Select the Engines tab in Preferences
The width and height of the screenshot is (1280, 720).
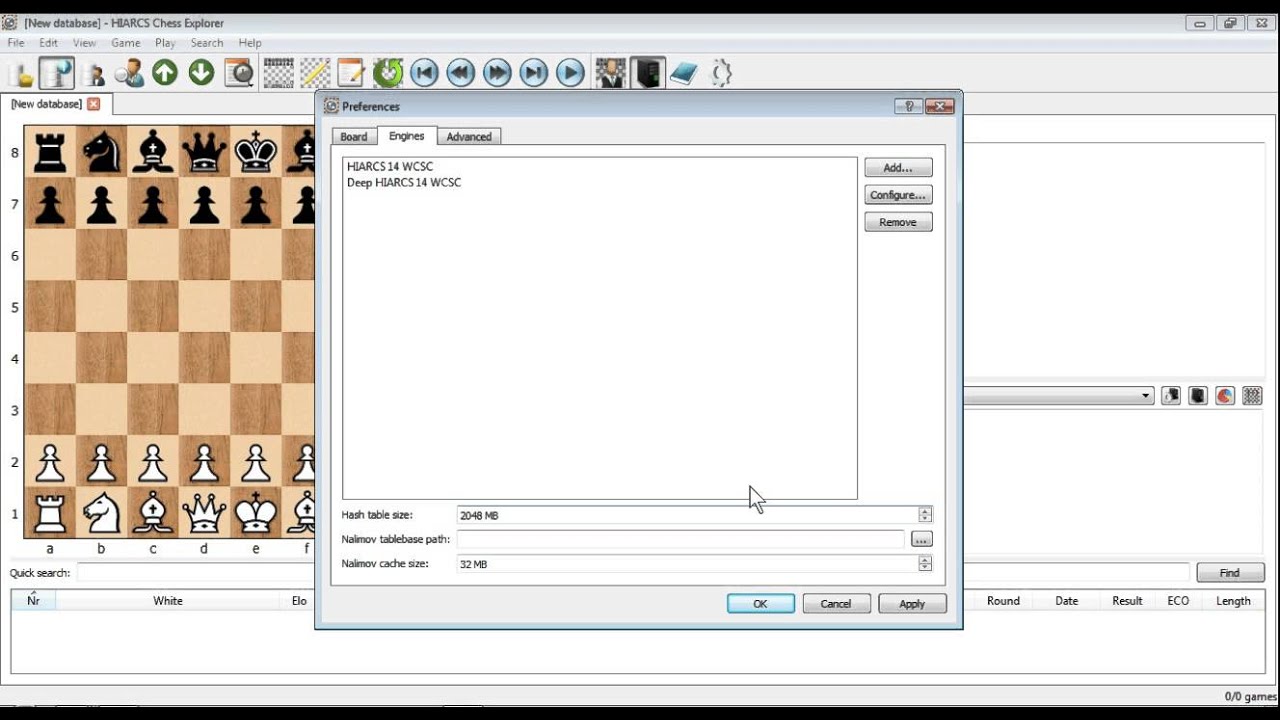407,136
